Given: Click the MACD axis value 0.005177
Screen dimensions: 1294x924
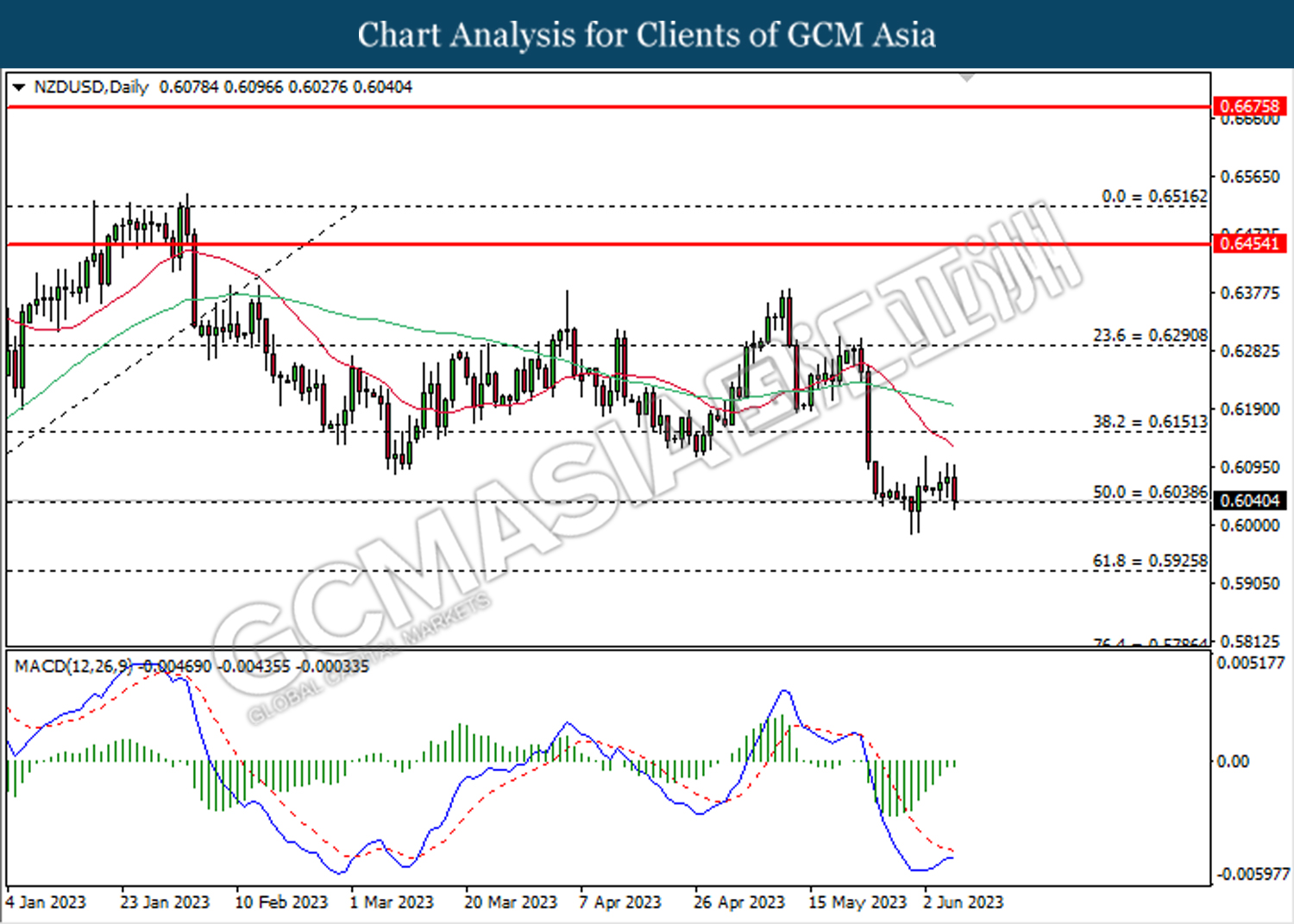Looking at the screenshot, I should pos(1251,663).
